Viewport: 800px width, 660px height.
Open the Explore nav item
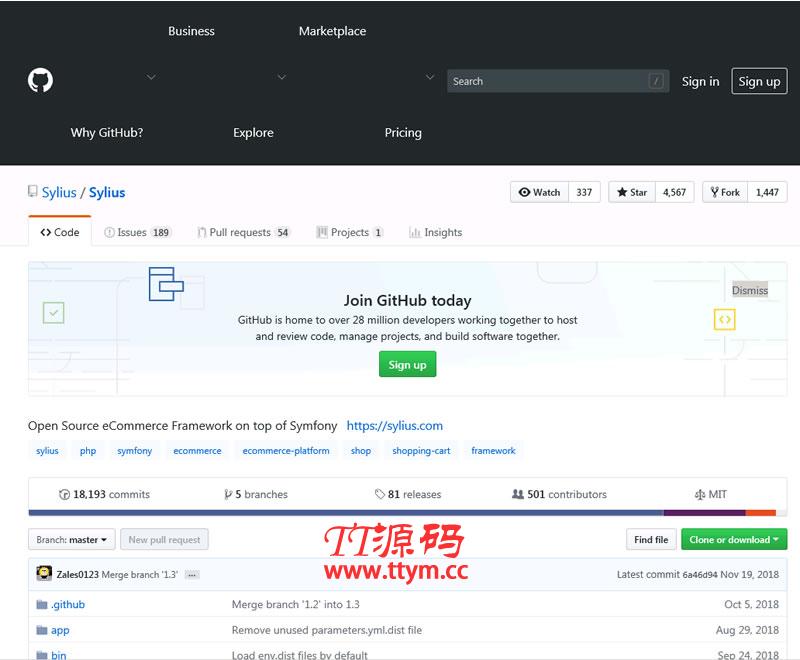(253, 133)
